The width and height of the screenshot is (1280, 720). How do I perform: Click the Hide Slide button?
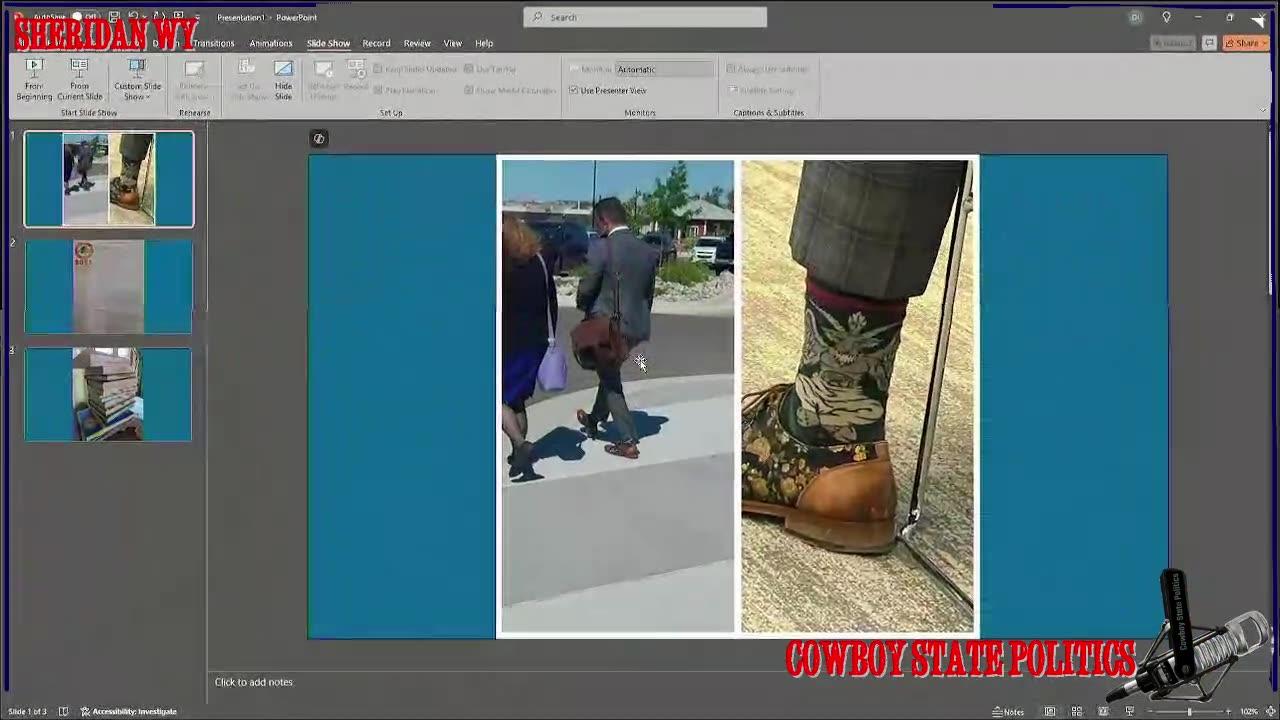pyautogui.click(x=283, y=79)
